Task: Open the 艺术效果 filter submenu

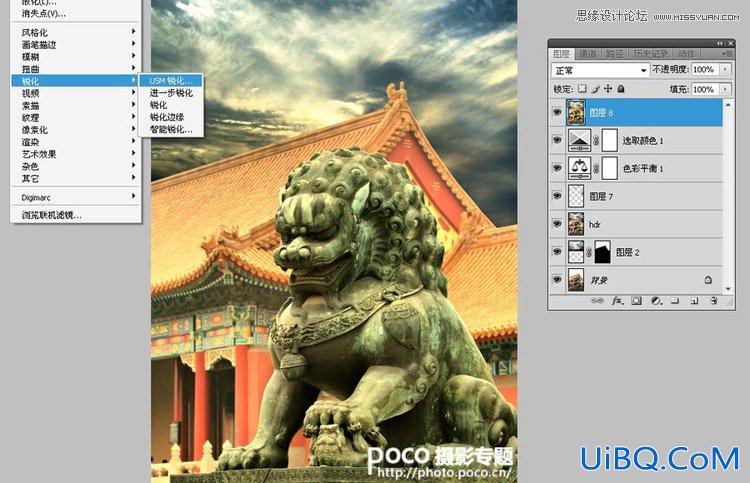Action: (x=76, y=154)
